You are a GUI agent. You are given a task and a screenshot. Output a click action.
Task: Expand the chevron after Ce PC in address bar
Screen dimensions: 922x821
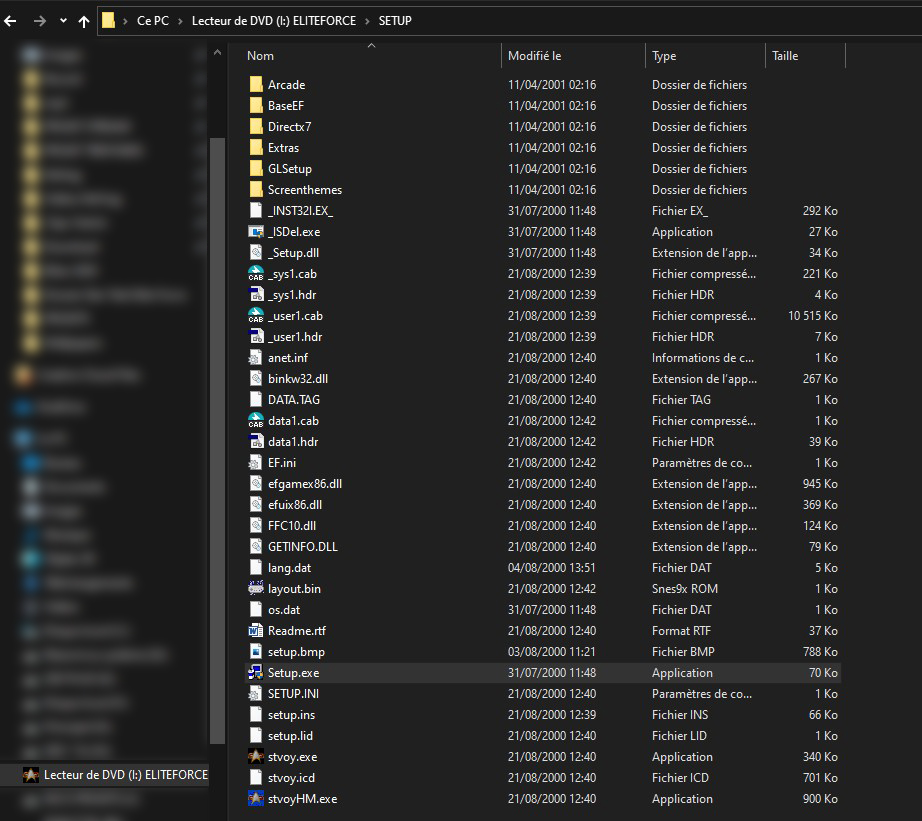coord(180,21)
